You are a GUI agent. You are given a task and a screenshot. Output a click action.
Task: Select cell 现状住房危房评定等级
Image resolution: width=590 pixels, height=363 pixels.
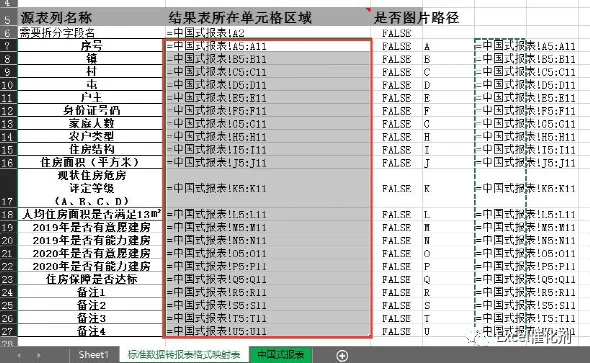click(90, 188)
